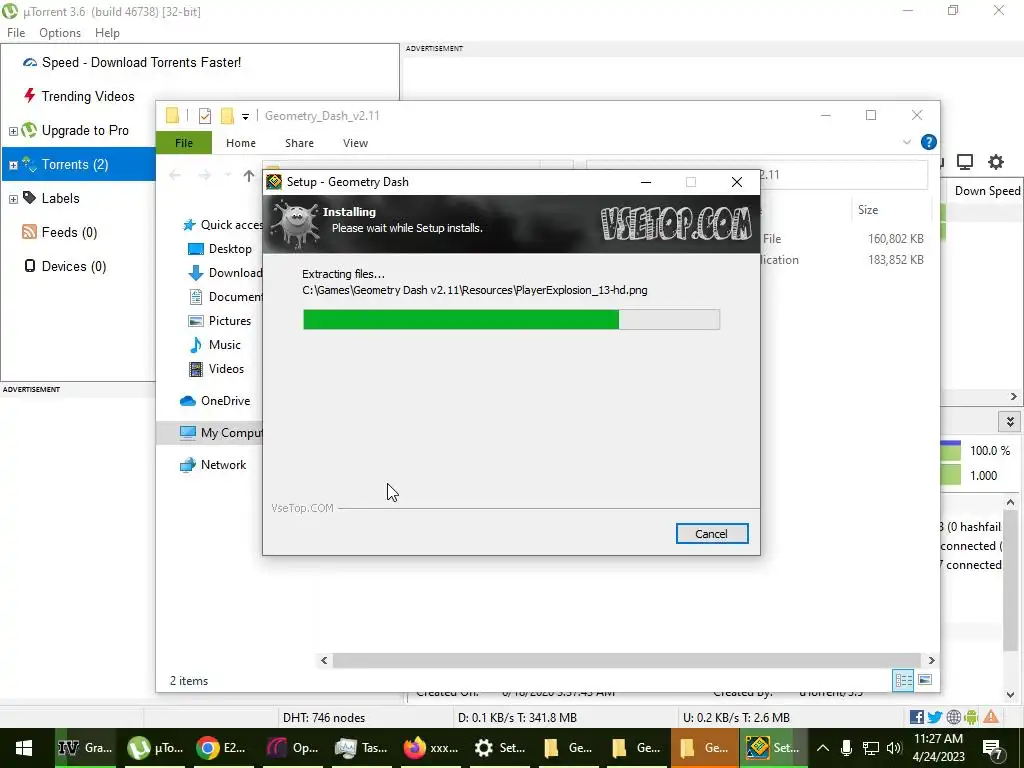Open the Quick Access Toolbar customize dropdown
This screenshot has width=1024, height=768.
tap(246, 116)
